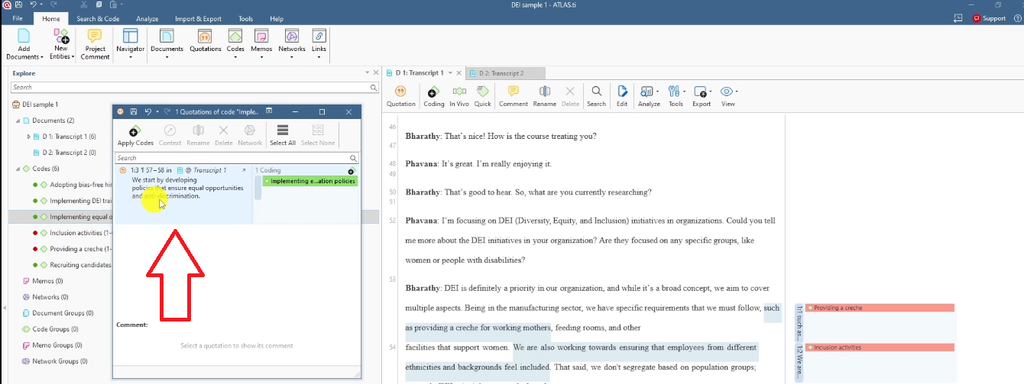The width and height of the screenshot is (1024, 384).
Task: Select the In Vivo coding tool
Action: pos(459,96)
